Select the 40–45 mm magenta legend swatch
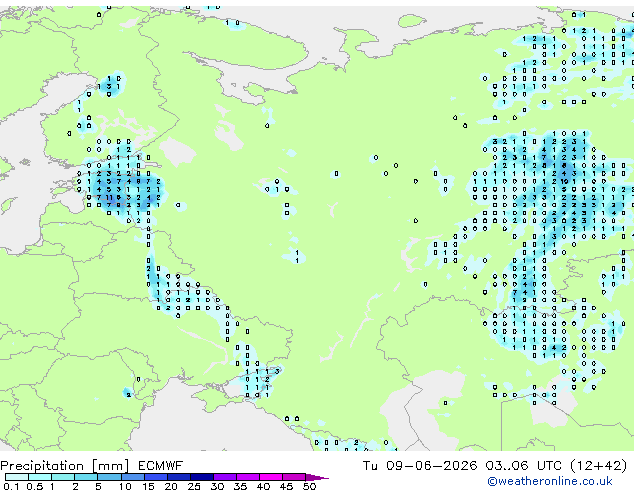 point(271,477)
